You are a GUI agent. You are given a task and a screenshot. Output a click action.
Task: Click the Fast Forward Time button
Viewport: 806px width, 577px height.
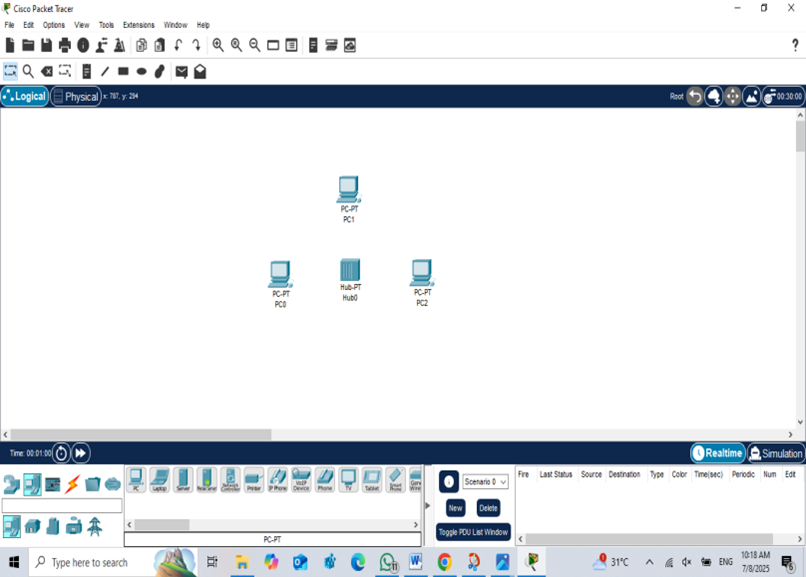pyautogui.click(x=81, y=453)
